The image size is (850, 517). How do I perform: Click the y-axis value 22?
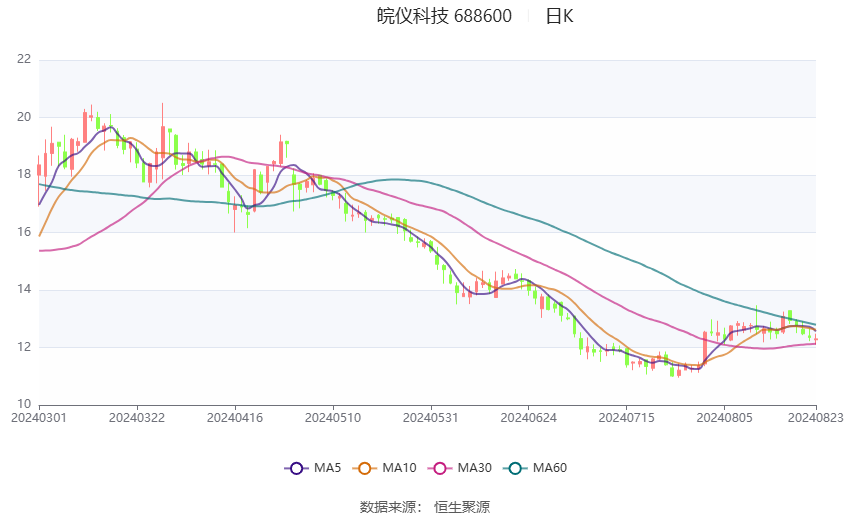coord(24,59)
